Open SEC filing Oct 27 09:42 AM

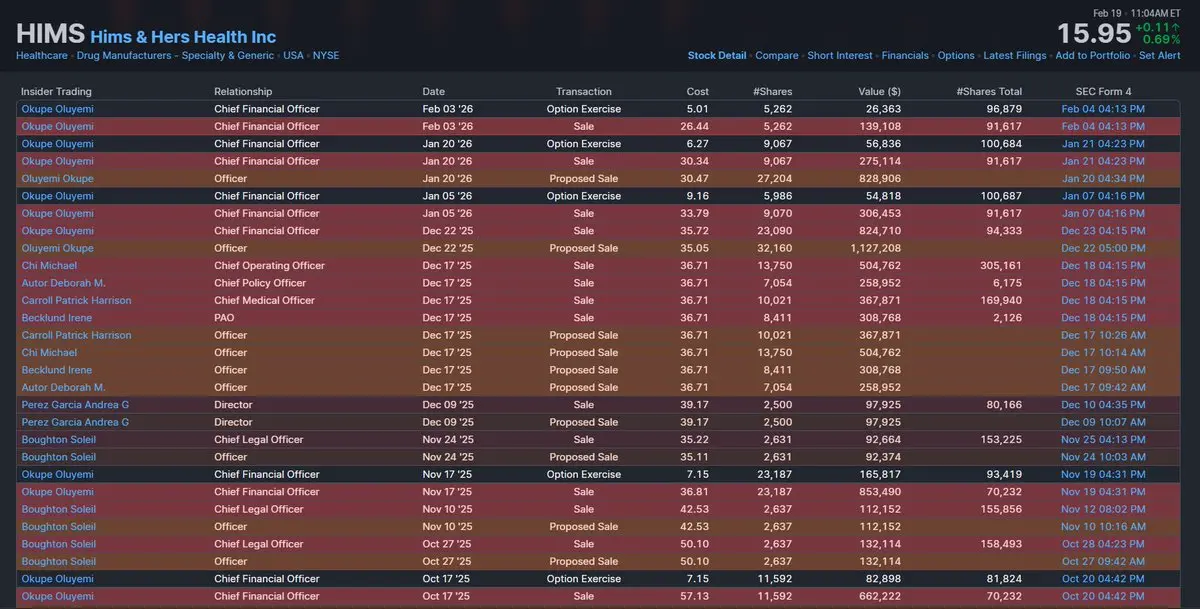[x=1104, y=561]
